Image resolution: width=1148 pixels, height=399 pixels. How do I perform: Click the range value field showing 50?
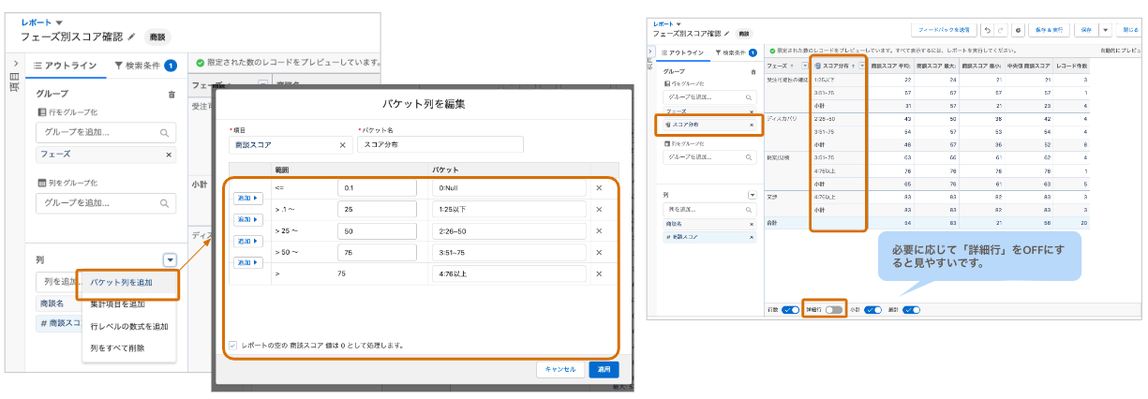(376, 231)
